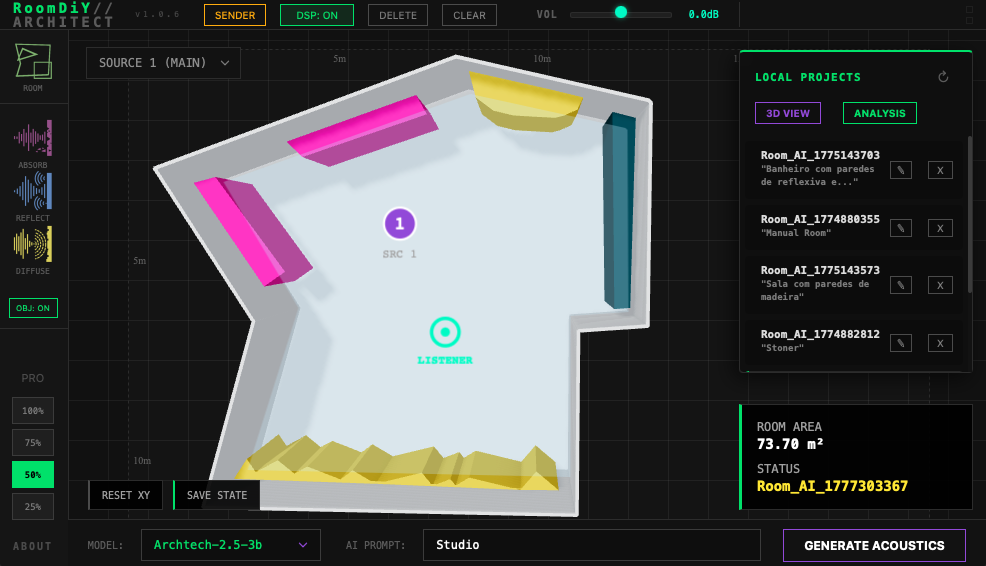
Task: Click the VOL slider handle
Action: point(621,12)
